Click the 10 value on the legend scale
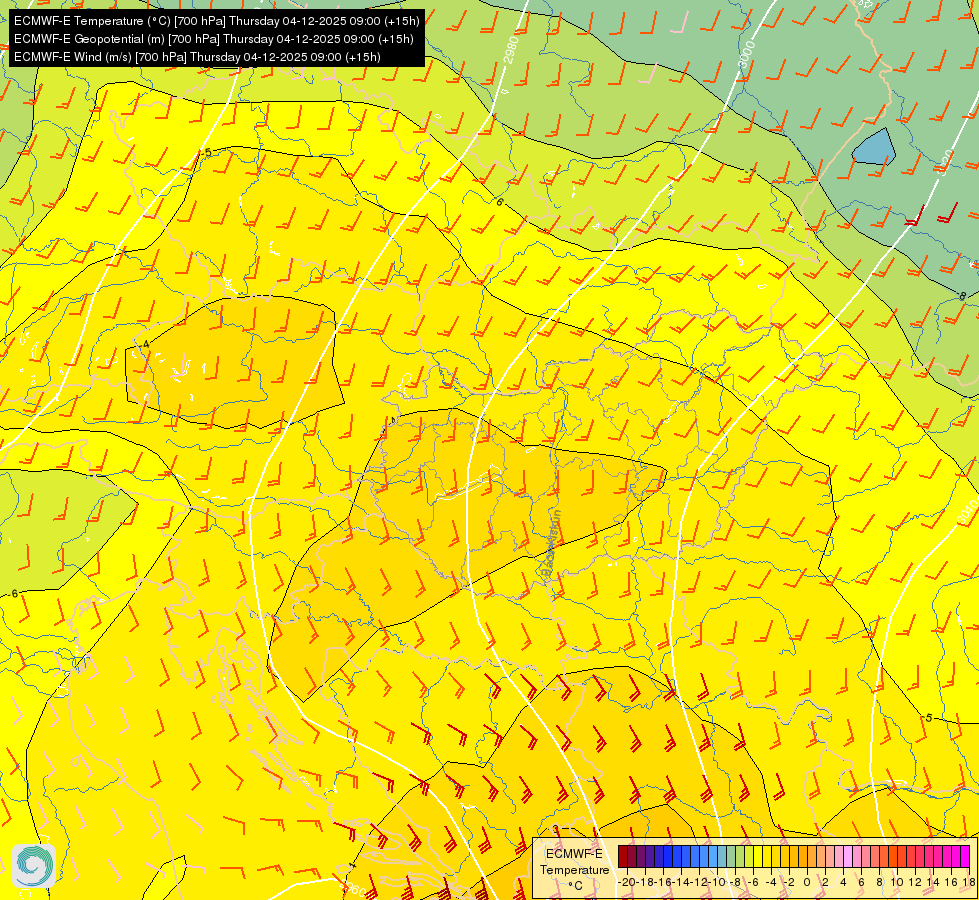This screenshot has height=900, width=979. pos(897,883)
